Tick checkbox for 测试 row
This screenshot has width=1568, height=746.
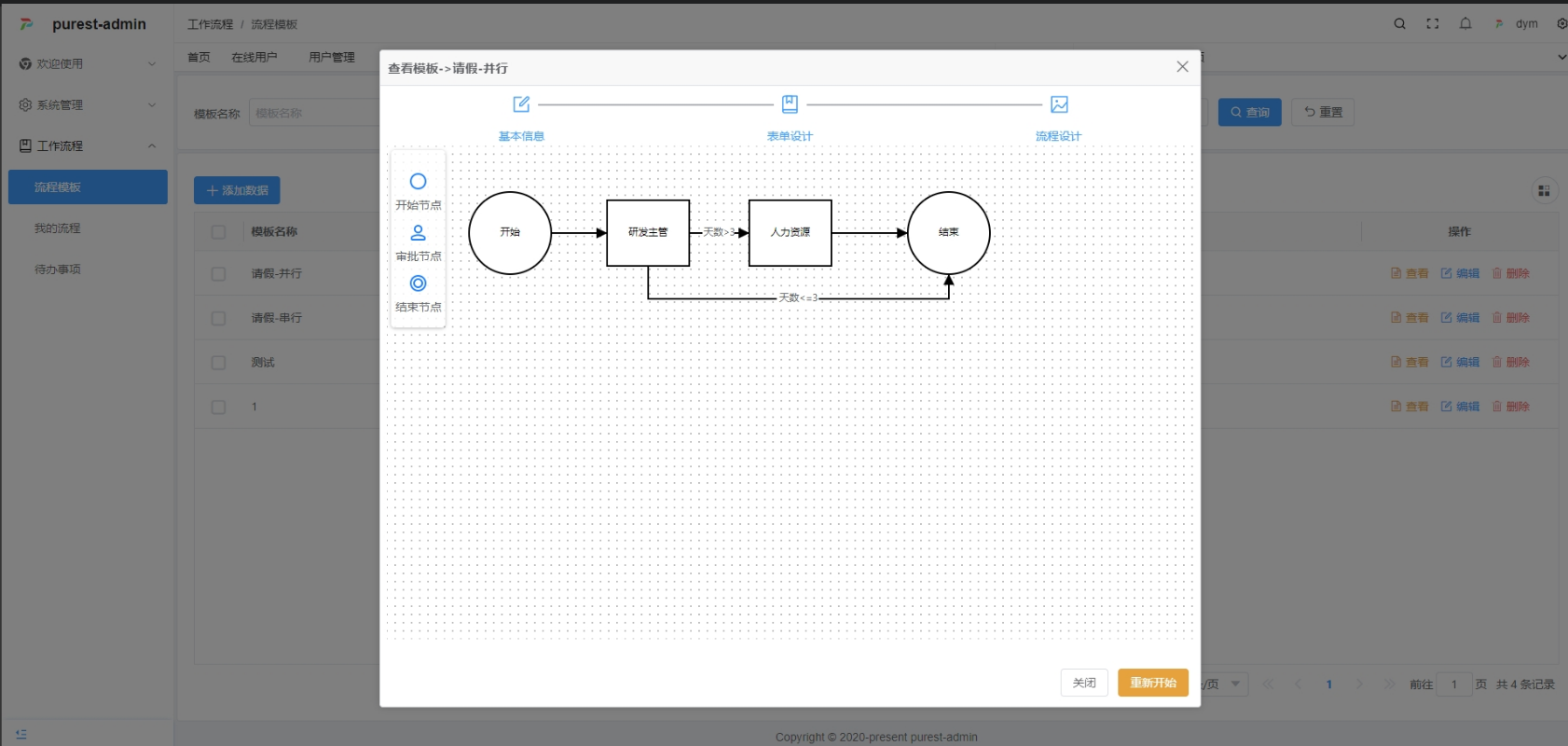(x=218, y=363)
